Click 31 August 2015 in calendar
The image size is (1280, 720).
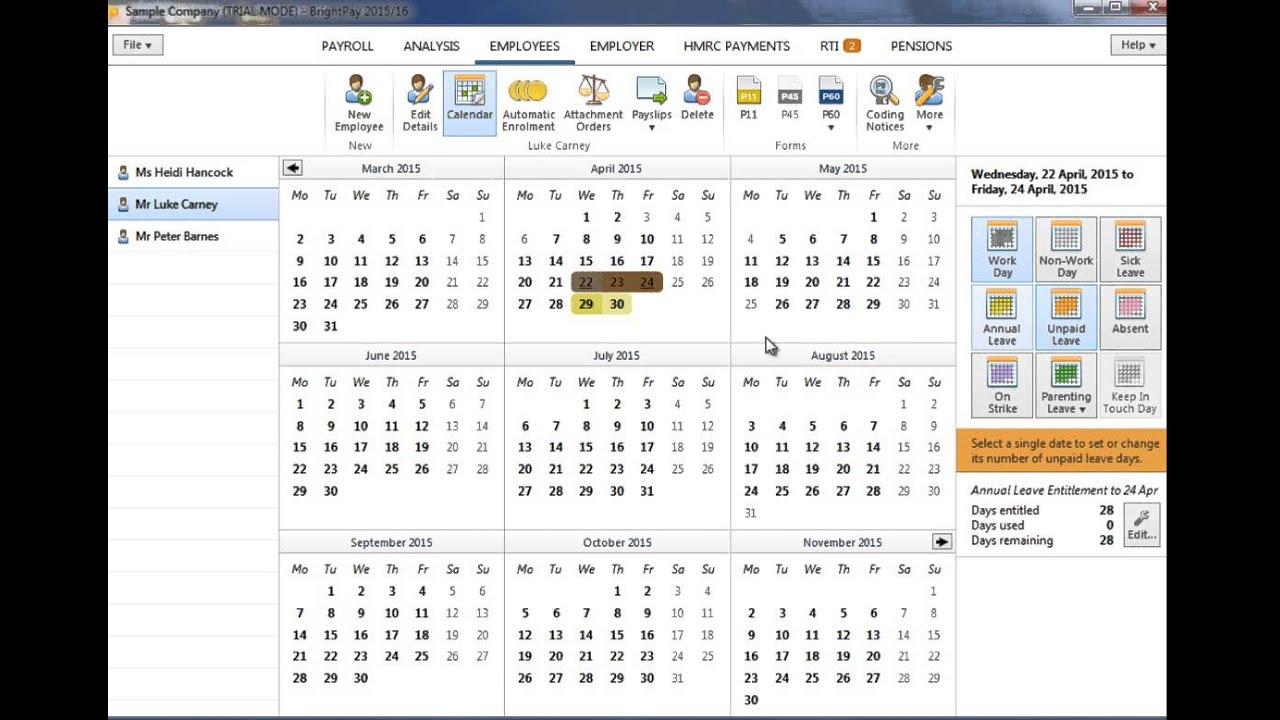point(751,513)
